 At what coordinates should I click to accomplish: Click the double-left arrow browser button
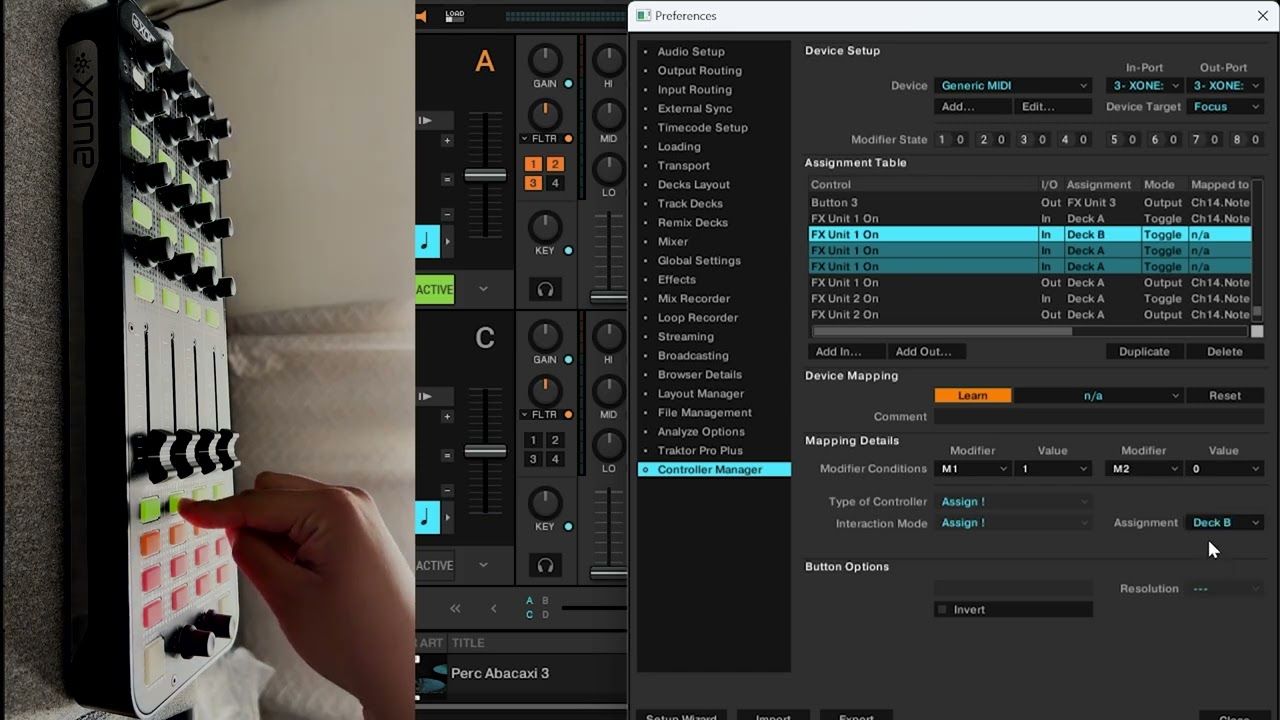click(x=455, y=608)
